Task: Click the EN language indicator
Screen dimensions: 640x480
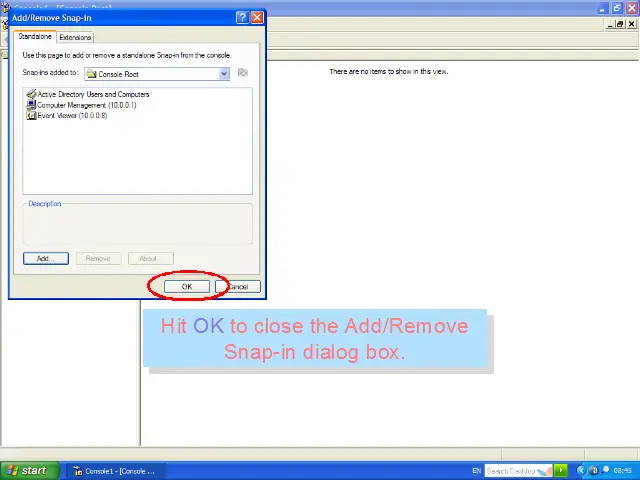Action: pyautogui.click(x=476, y=470)
